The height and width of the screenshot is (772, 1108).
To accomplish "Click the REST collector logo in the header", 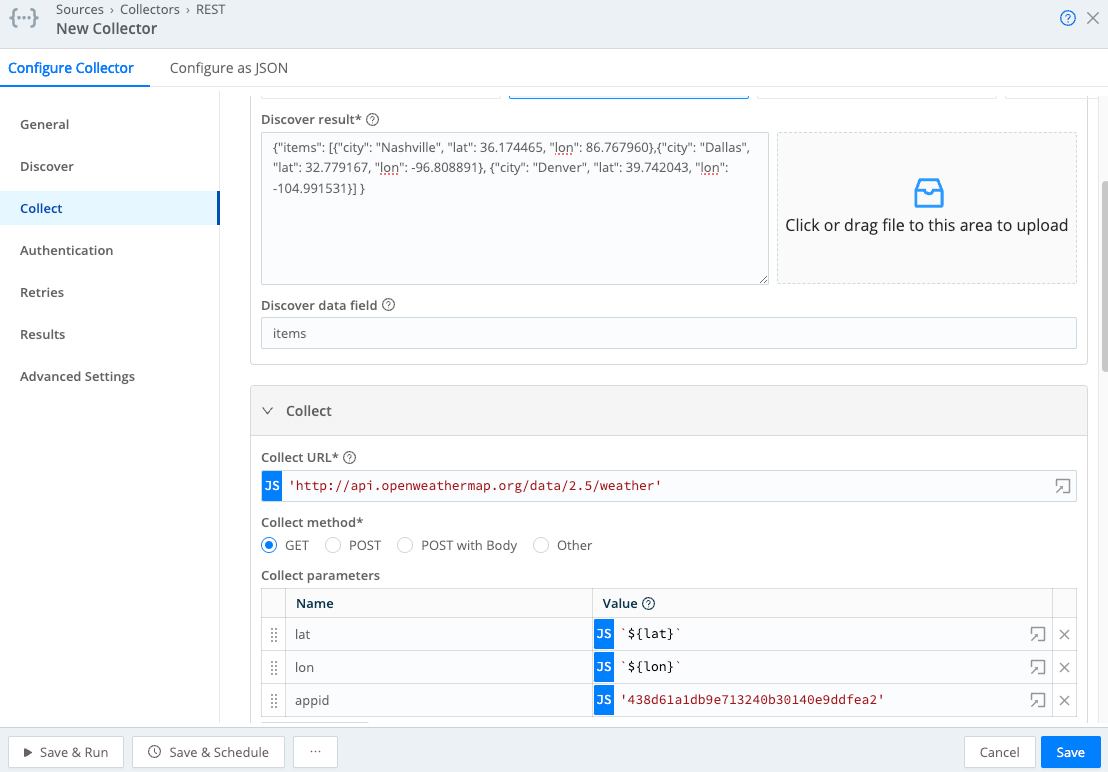I will point(24,18).
